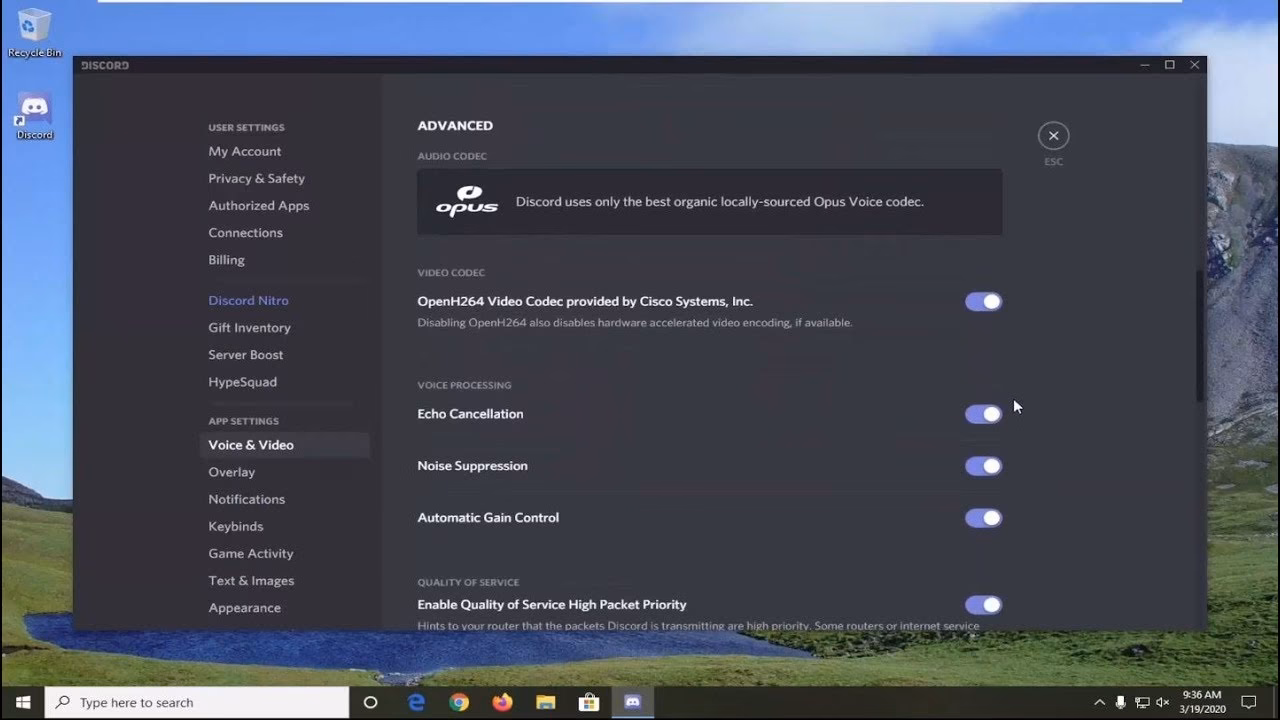Toggle Automatic Gain Control

[983, 518]
